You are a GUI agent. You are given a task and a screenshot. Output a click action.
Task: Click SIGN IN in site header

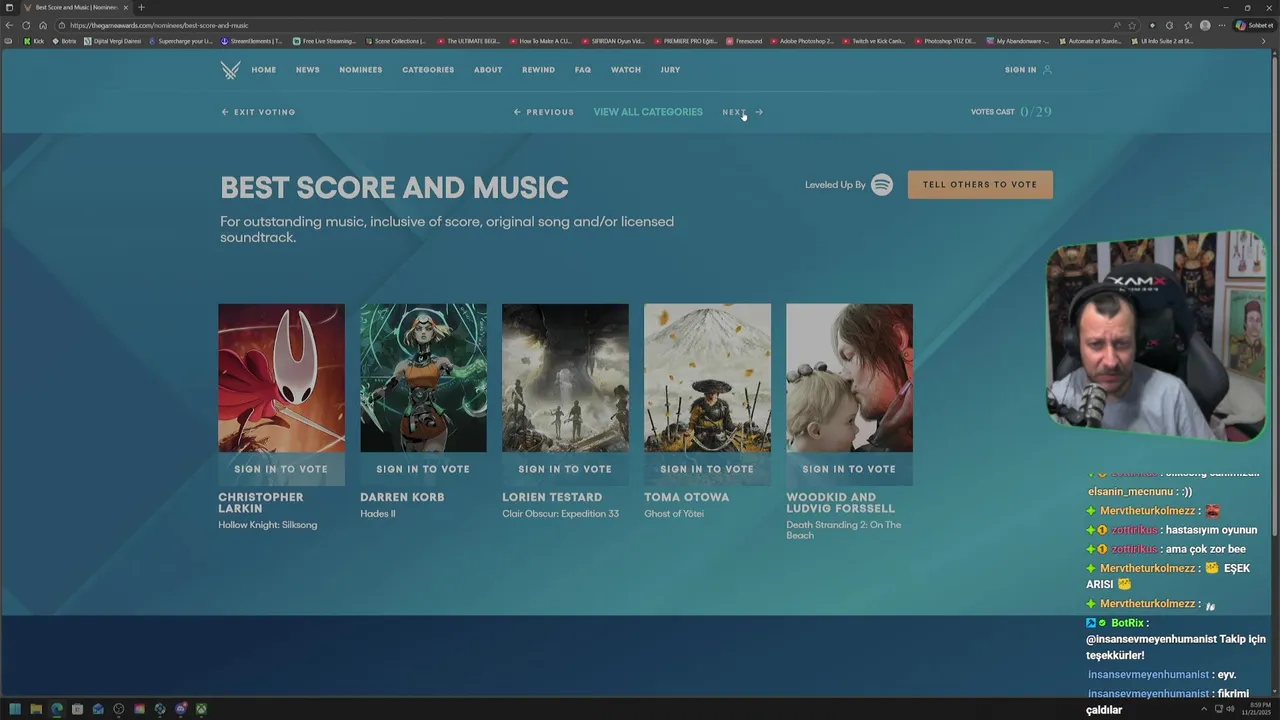click(x=1021, y=70)
